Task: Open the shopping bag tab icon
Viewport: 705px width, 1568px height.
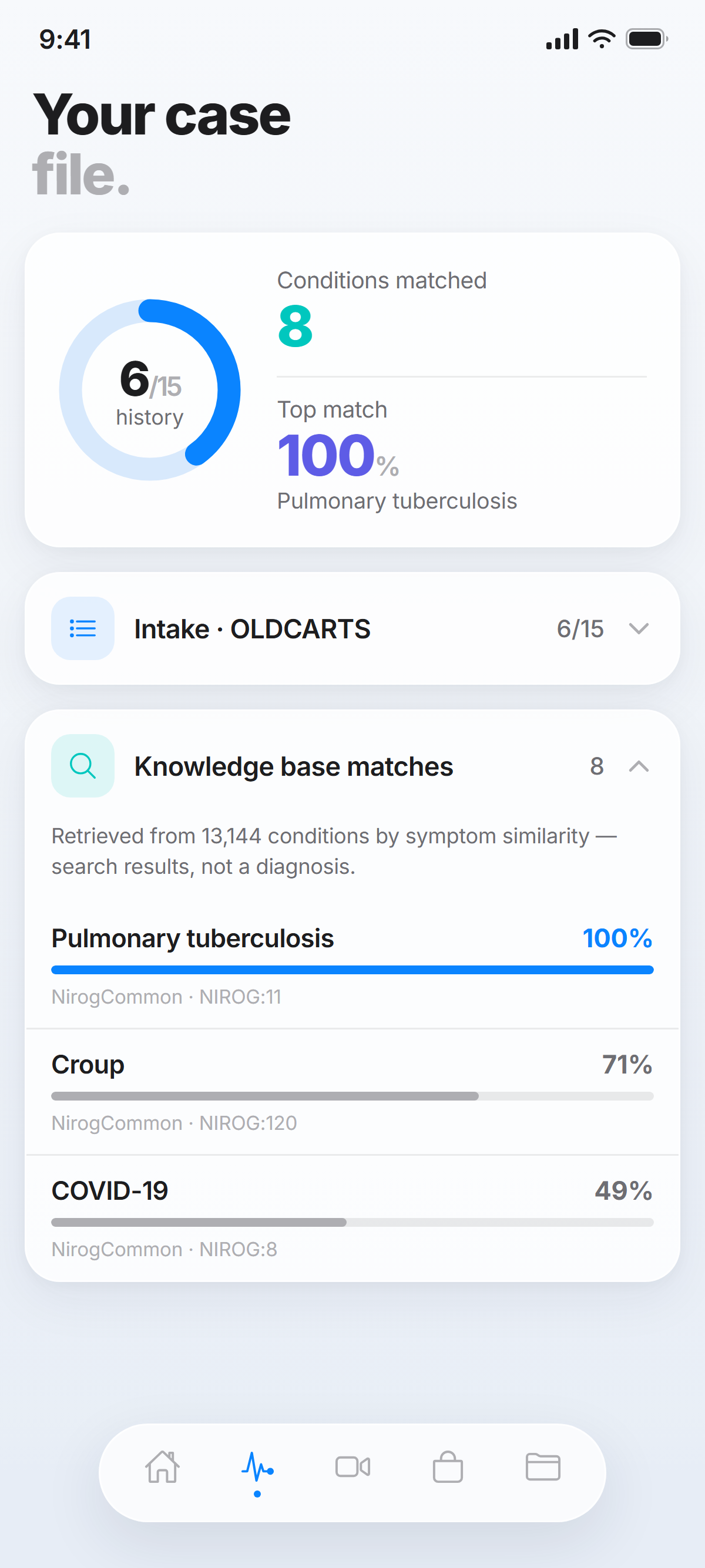Action: (x=448, y=1467)
